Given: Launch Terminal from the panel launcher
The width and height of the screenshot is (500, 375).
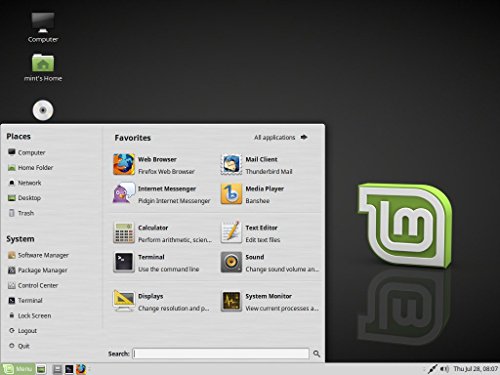Looking at the screenshot, I should click(69, 369).
